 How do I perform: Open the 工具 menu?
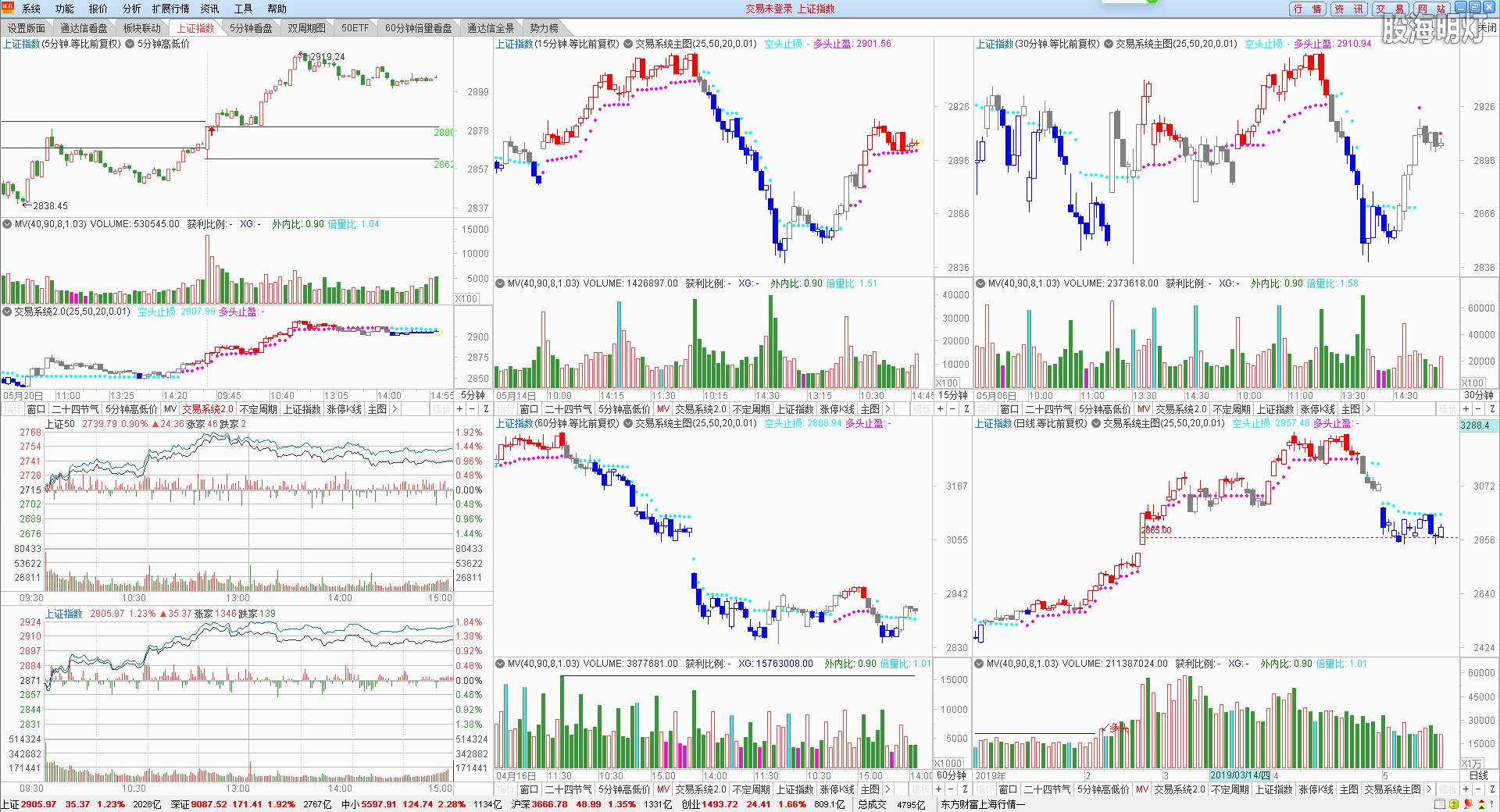(x=243, y=9)
